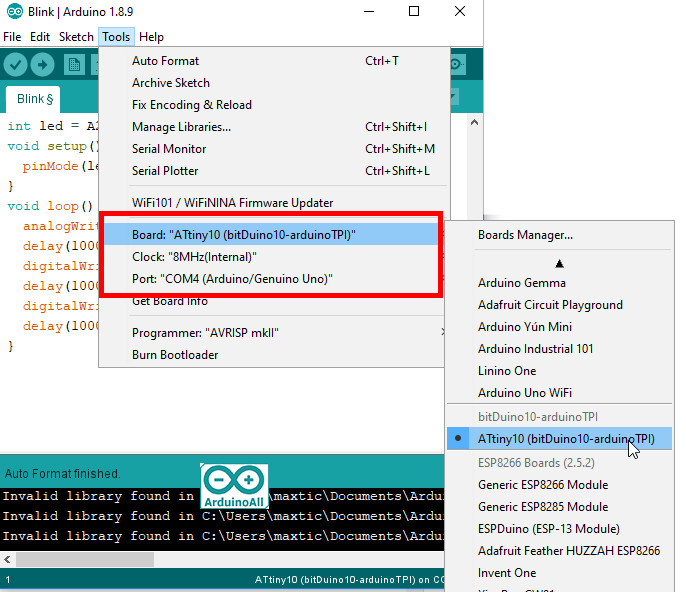Image resolution: width=686 pixels, height=592 pixels.
Task: Click 'void loop()' code line
Action: (50, 206)
